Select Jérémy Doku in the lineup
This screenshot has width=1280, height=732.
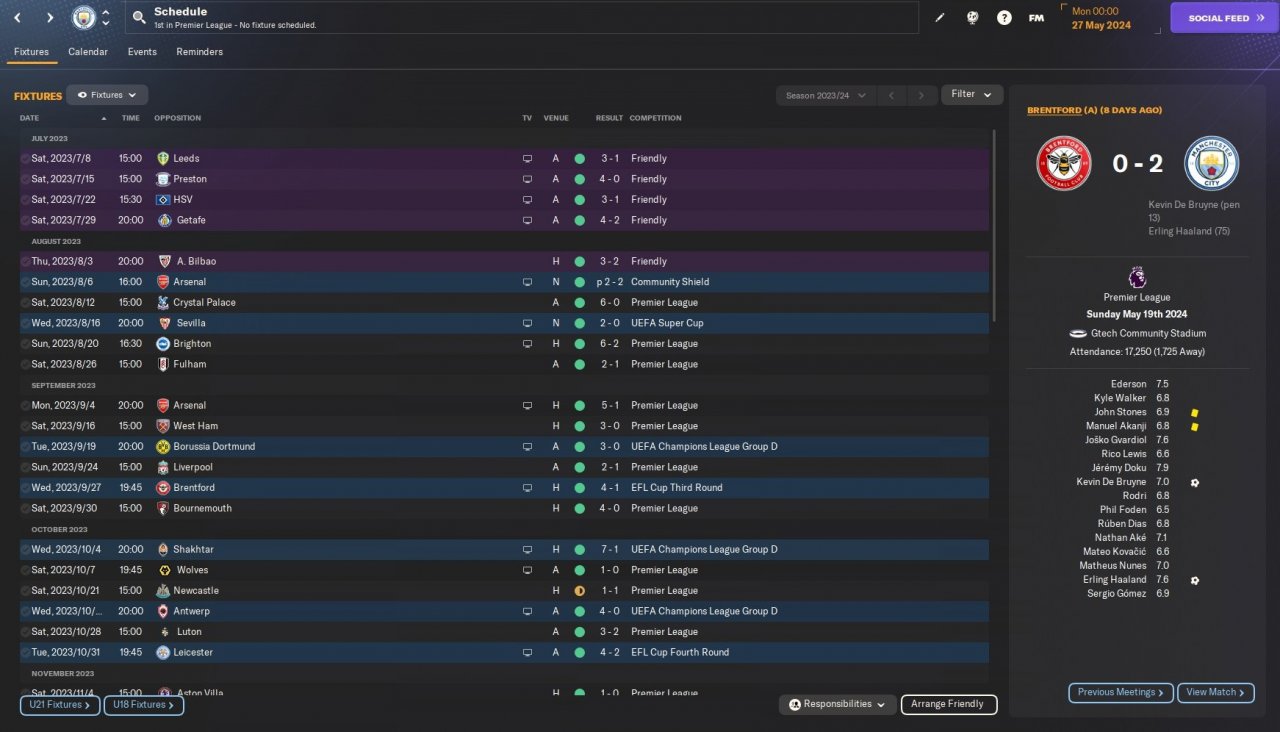pyautogui.click(x=1117, y=468)
